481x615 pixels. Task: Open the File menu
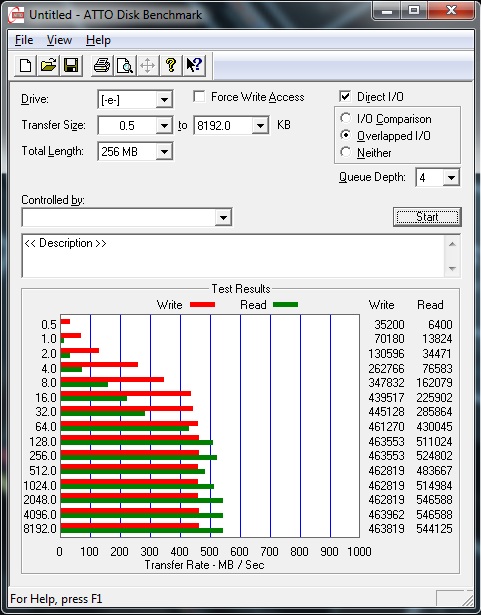[x=24, y=40]
